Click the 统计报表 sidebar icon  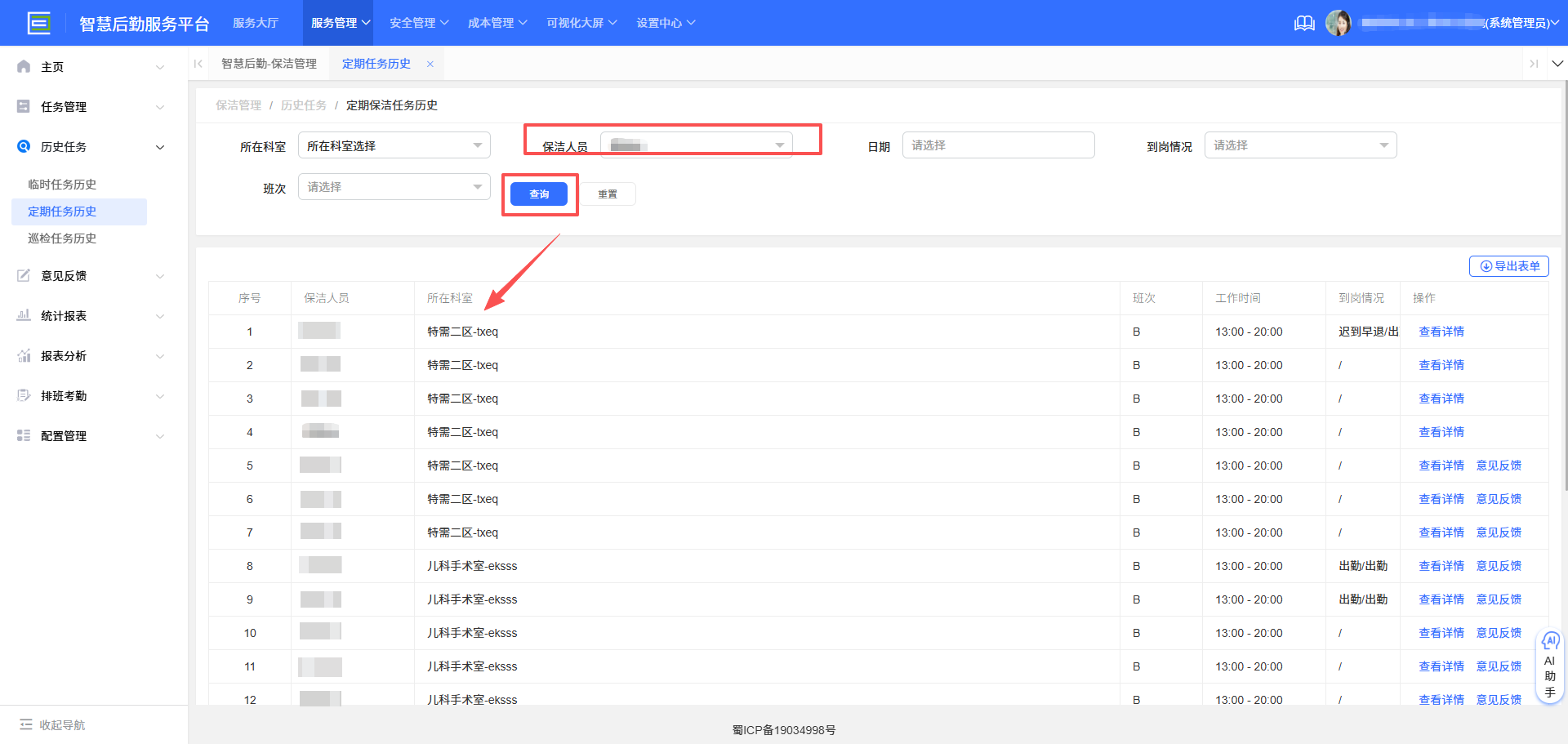(23, 315)
